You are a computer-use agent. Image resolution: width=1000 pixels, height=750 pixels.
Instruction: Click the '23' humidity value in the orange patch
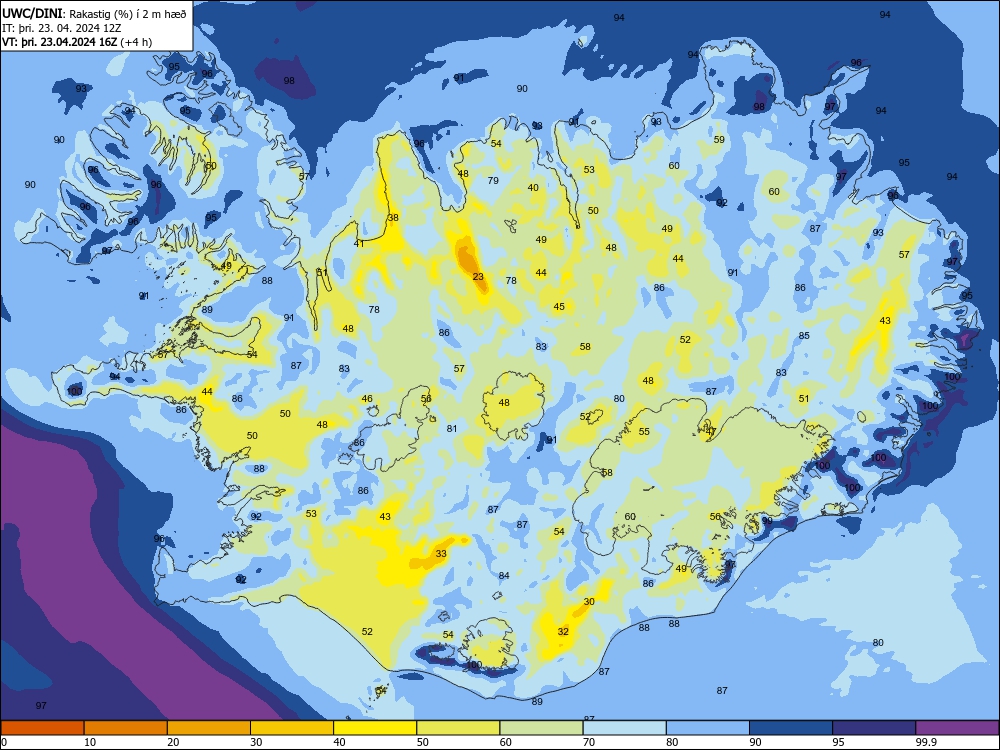(x=478, y=277)
